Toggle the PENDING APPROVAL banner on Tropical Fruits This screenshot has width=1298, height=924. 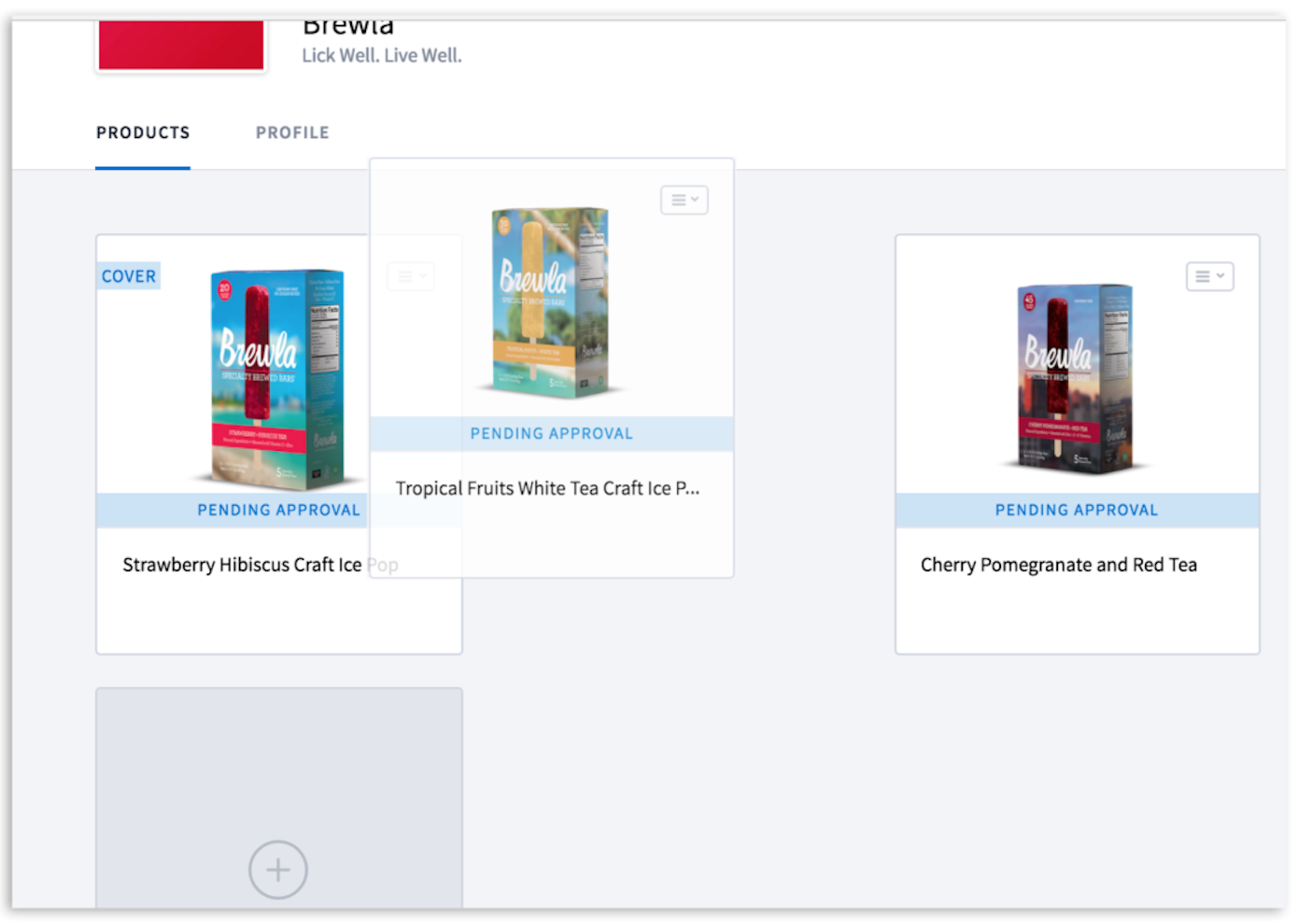click(x=551, y=433)
